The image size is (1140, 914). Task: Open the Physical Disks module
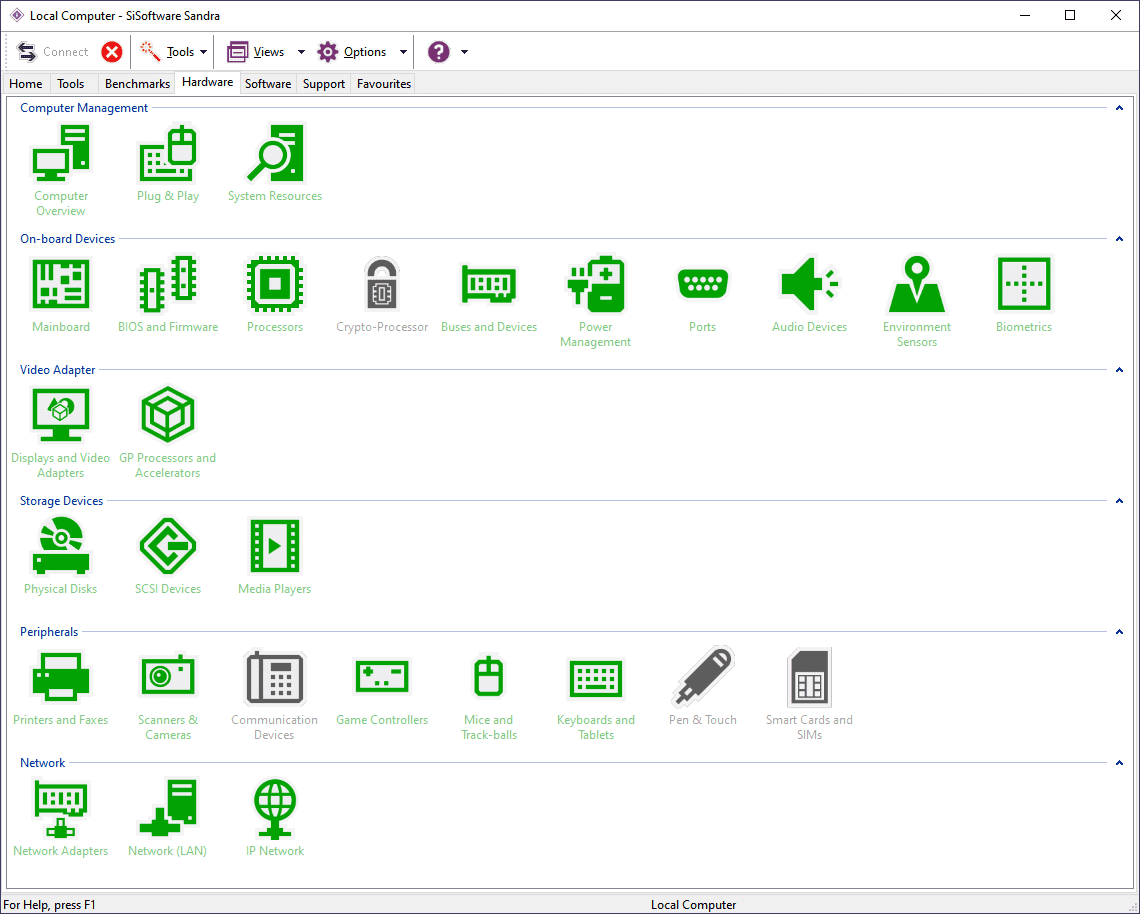pyautogui.click(x=61, y=555)
